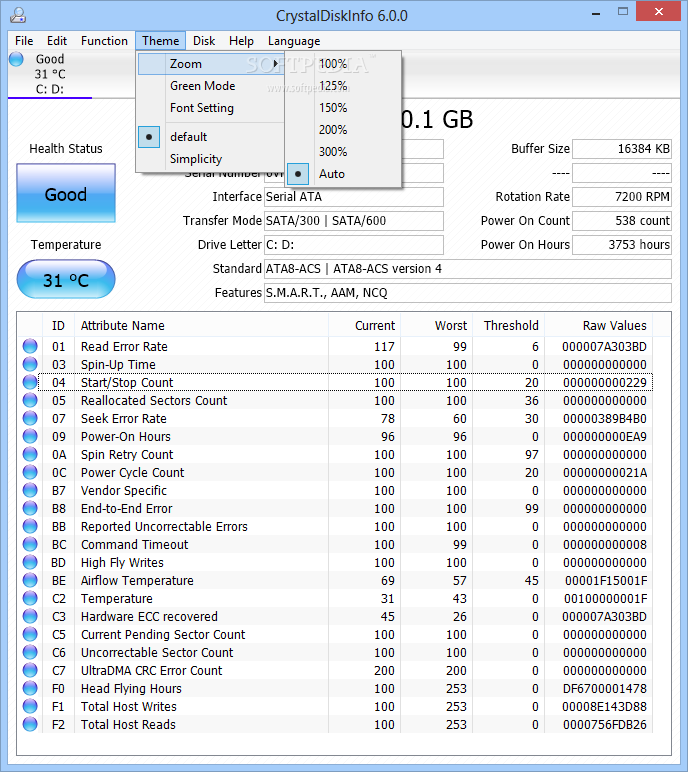The height and width of the screenshot is (772, 688).
Task: Click status orb for Total Host Reads
Action: [x=30, y=724]
